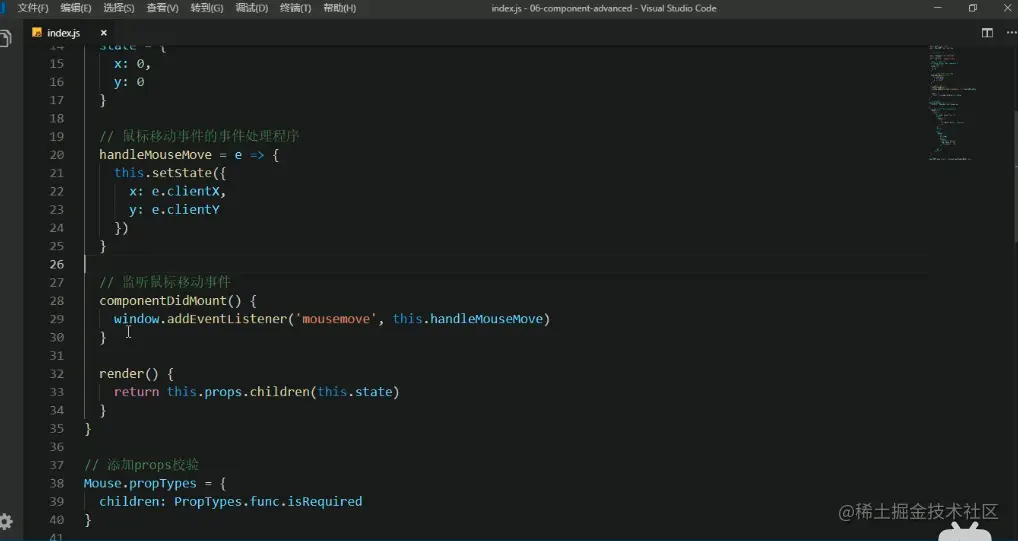The width and height of the screenshot is (1018, 541).
Task: Click the y: 0 text on line 16
Action: tap(129, 82)
